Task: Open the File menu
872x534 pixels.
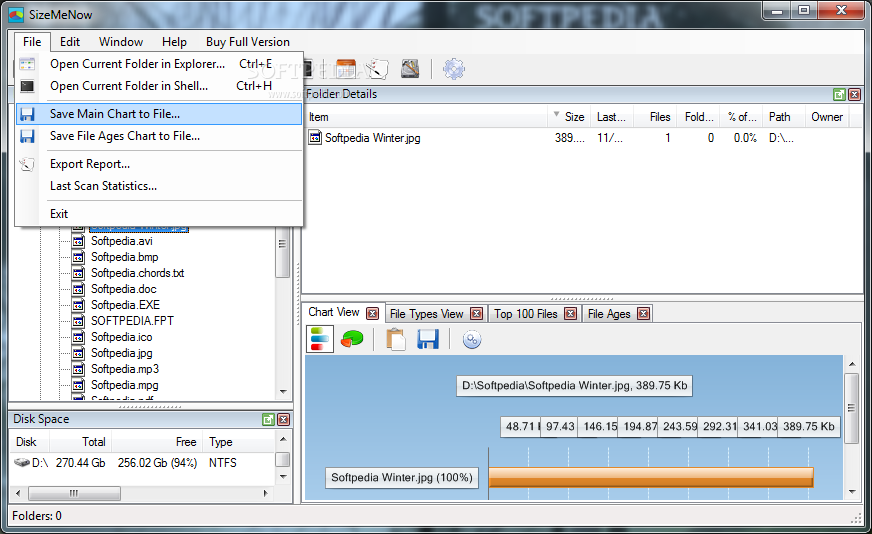Action: click(x=32, y=42)
